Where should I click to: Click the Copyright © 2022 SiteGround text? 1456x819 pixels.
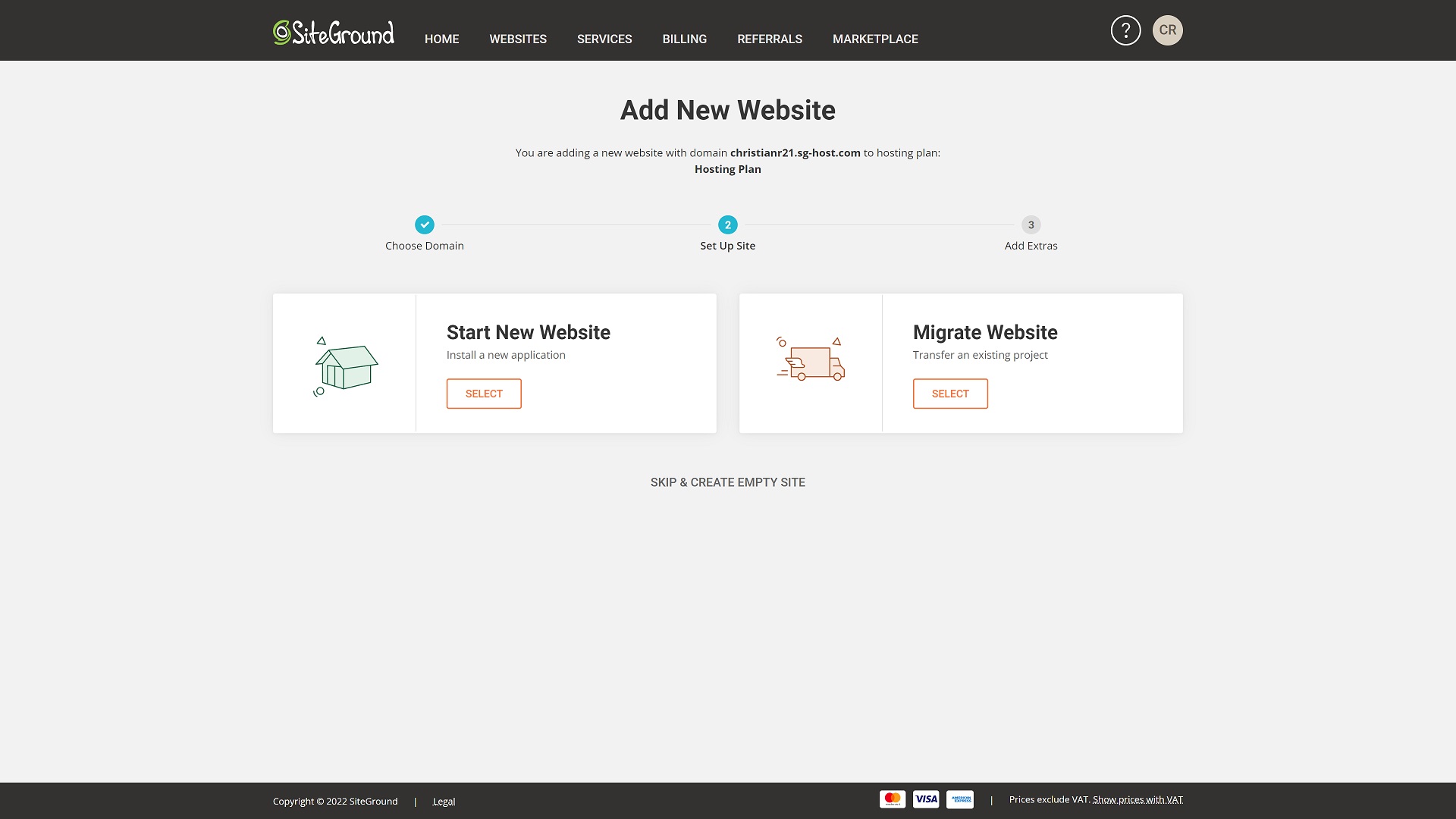pos(335,802)
